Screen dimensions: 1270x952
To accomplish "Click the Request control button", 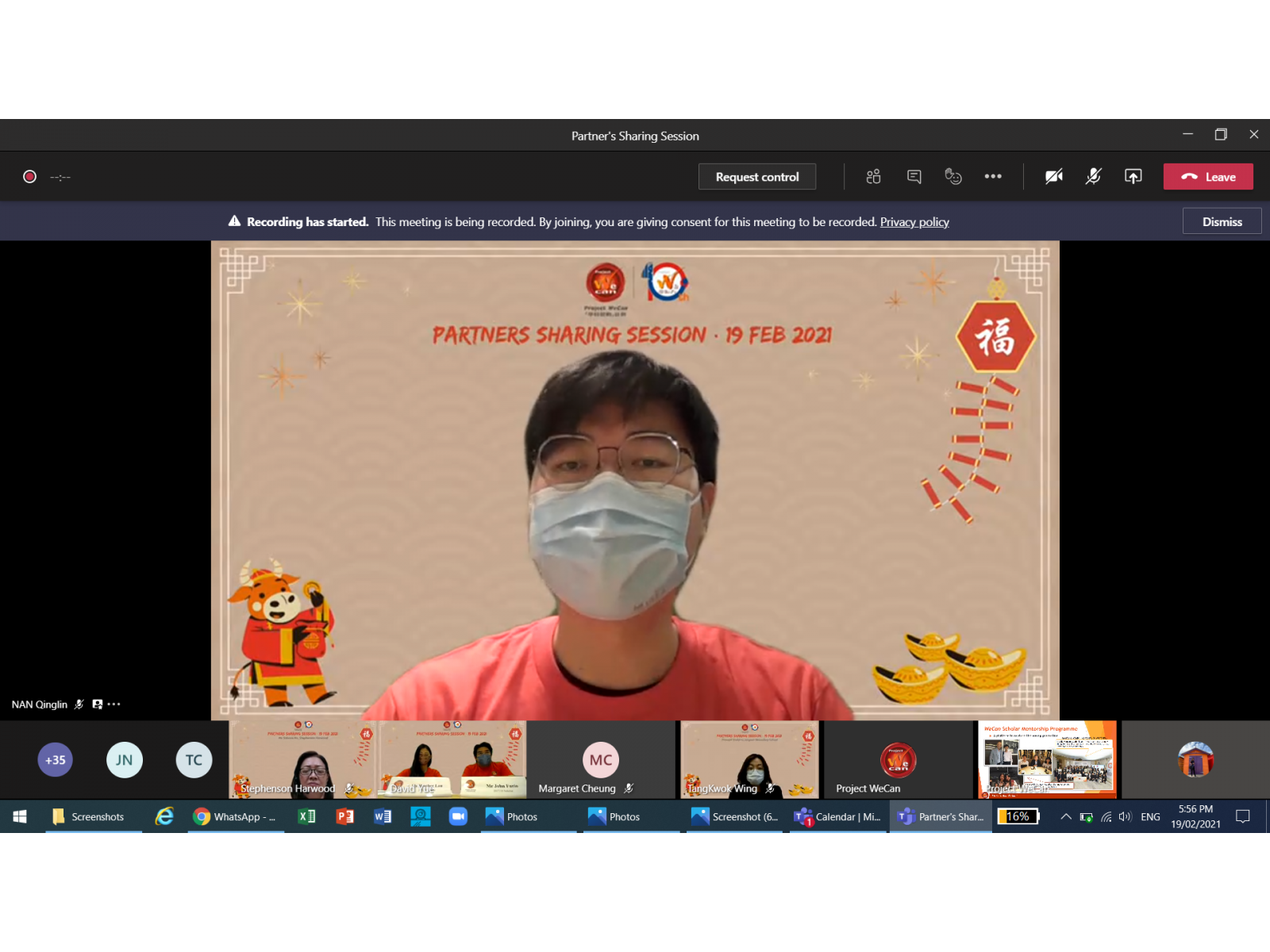I will click(x=756, y=176).
